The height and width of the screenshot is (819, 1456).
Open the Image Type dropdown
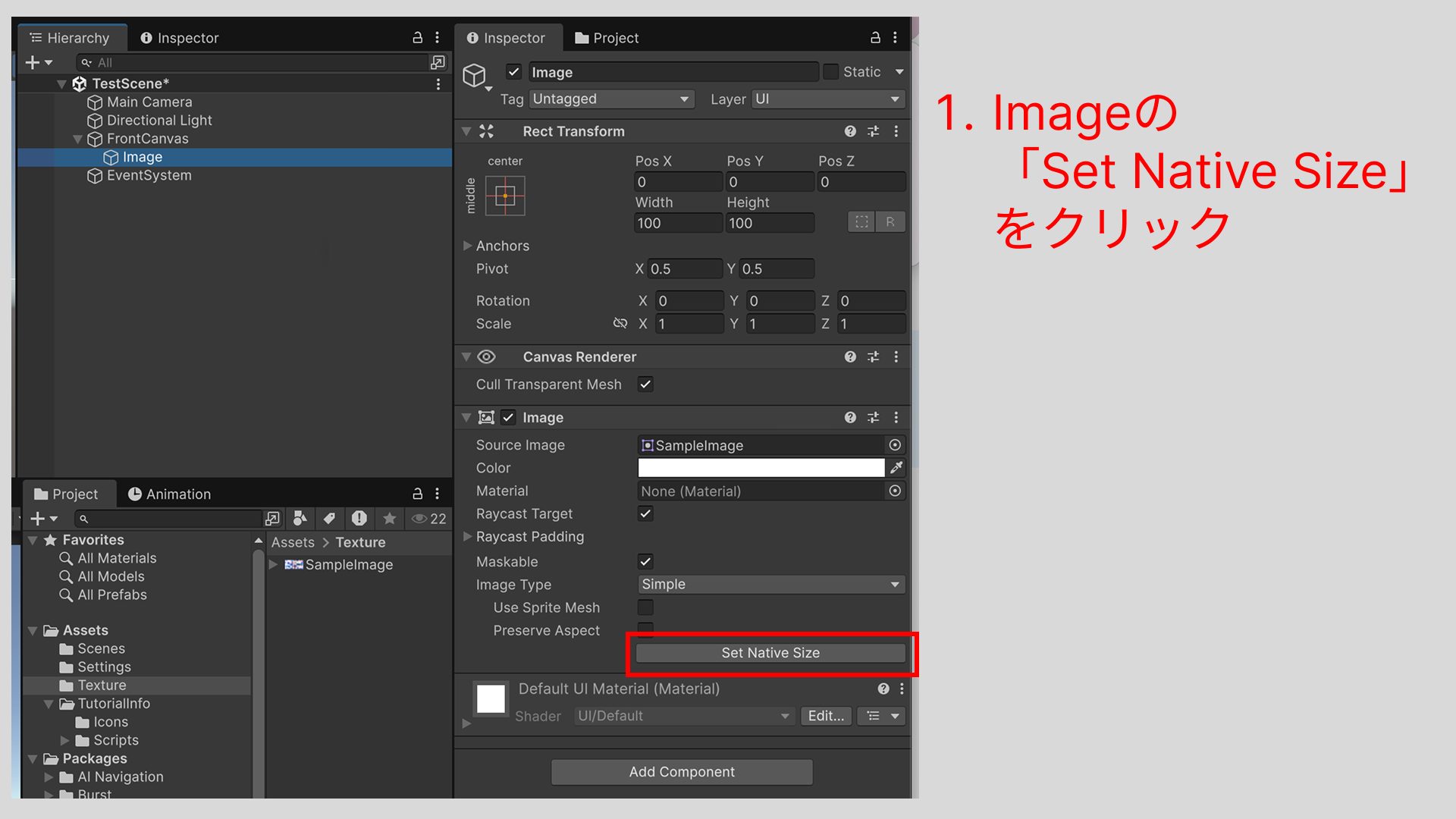[x=770, y=584]
